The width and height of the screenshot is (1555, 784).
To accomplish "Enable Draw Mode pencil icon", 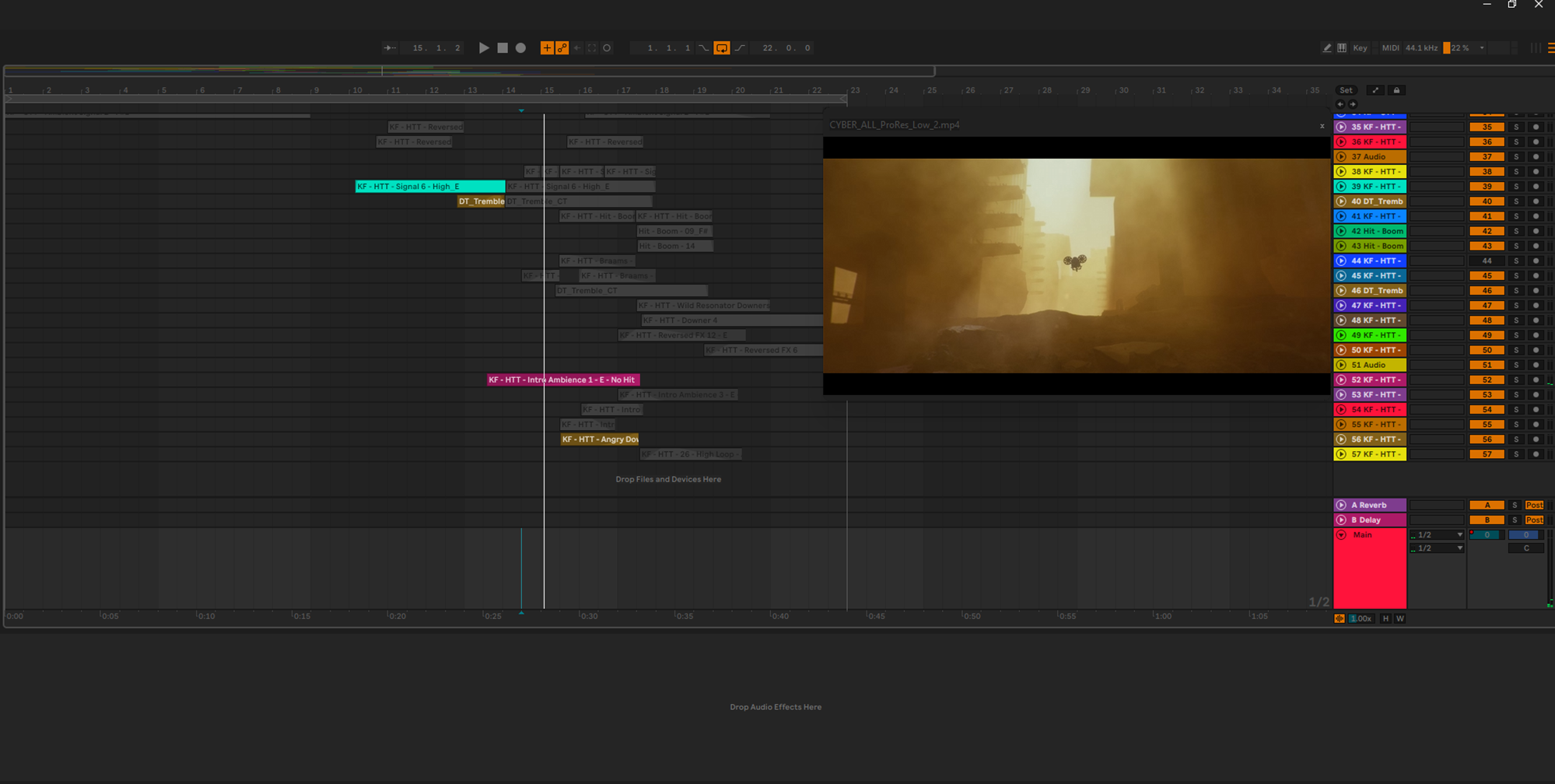I will click(x=1327, y=48).
